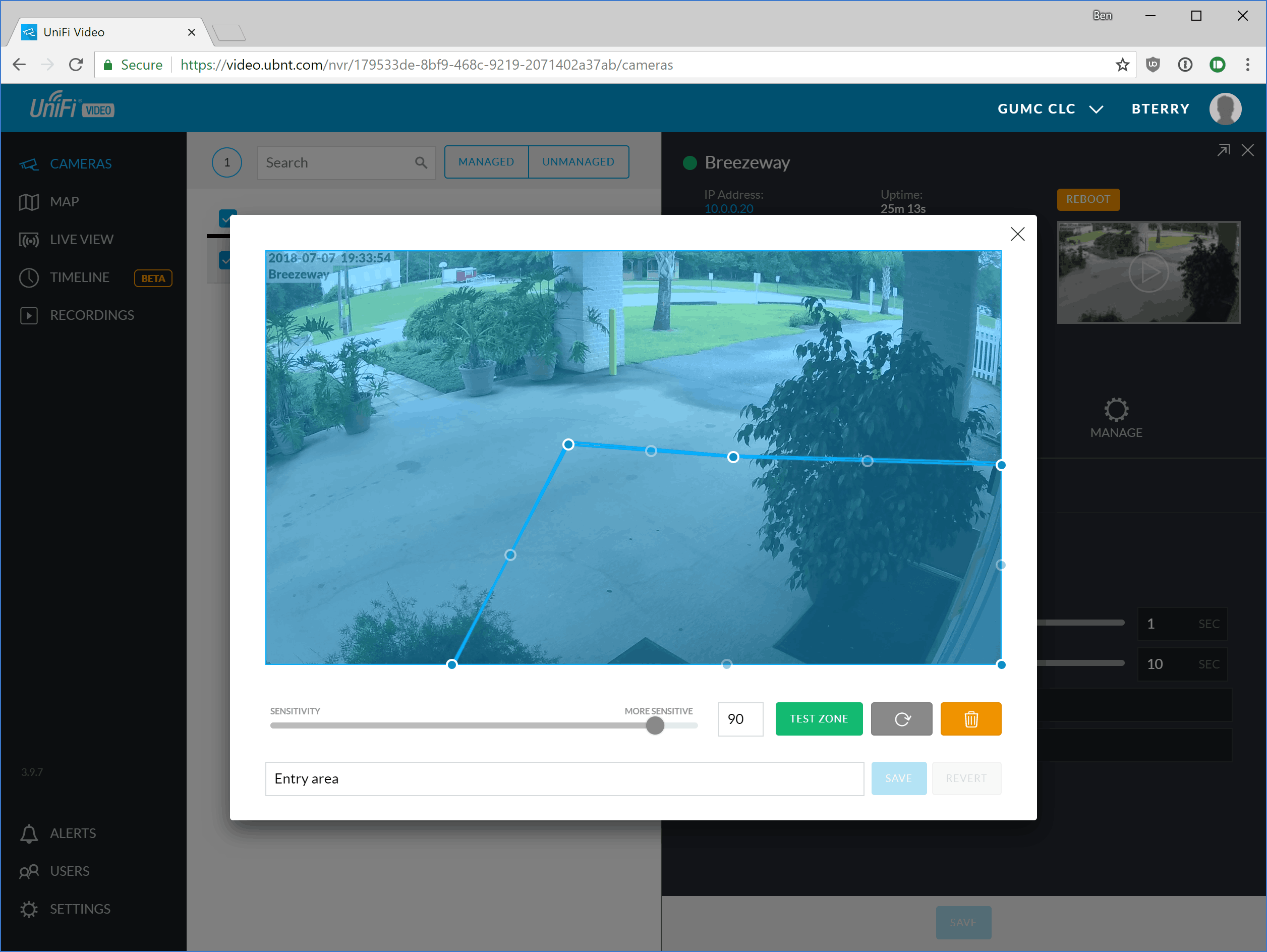1267x952 pixels.
Task: Close the motion zone dialog
Action: click(x=1017, y=234)
